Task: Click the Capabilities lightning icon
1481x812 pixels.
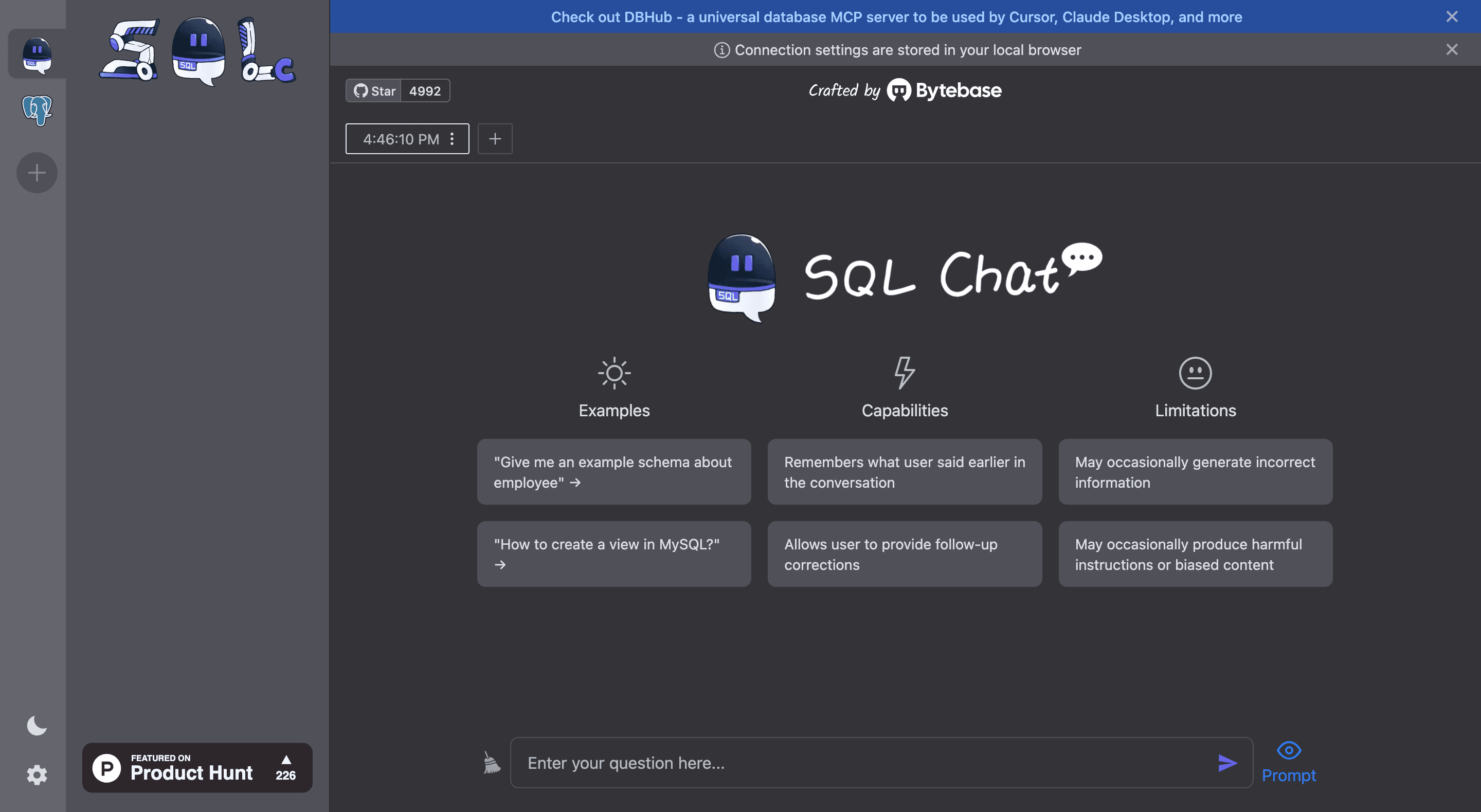Action: (x=905, y=373)
